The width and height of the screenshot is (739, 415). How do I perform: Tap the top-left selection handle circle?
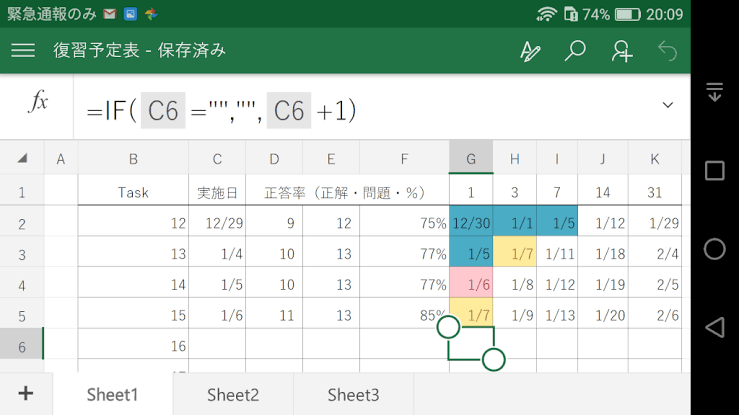[448, 327]
